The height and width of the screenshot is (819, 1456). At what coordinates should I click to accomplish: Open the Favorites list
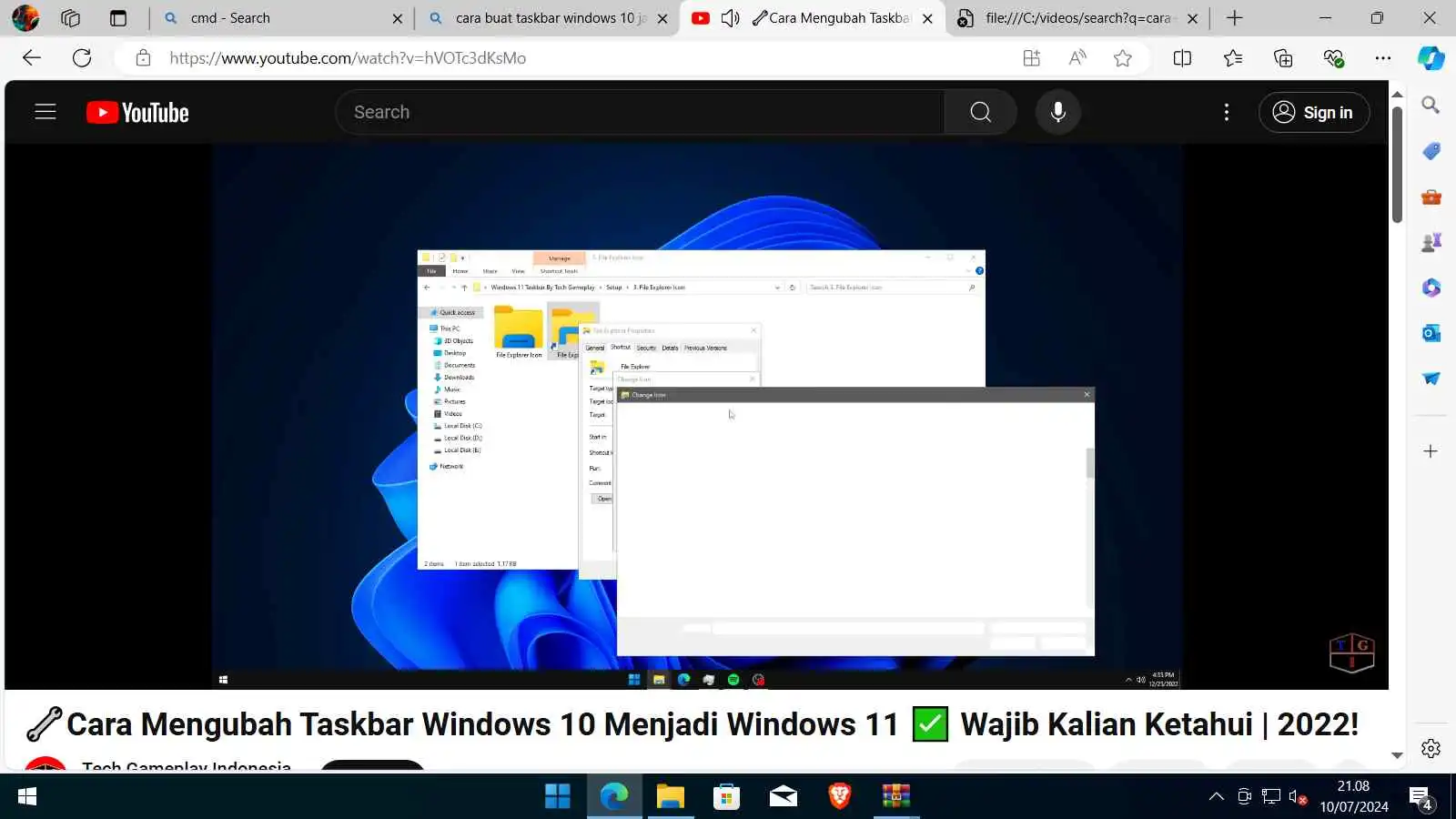[1233, 58]
